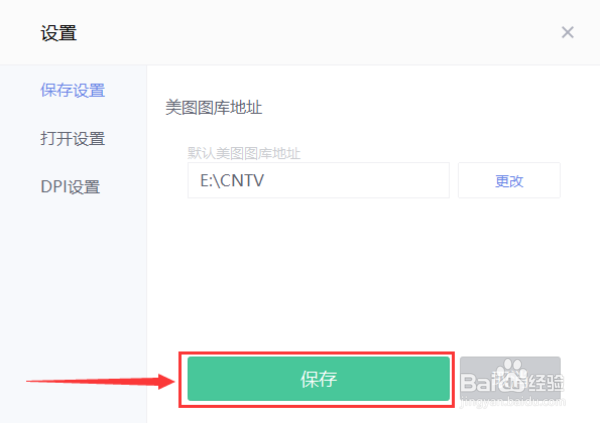
Task: Click the jingyan.baidu.com watermark text
Action: click(x=513, y=402)
